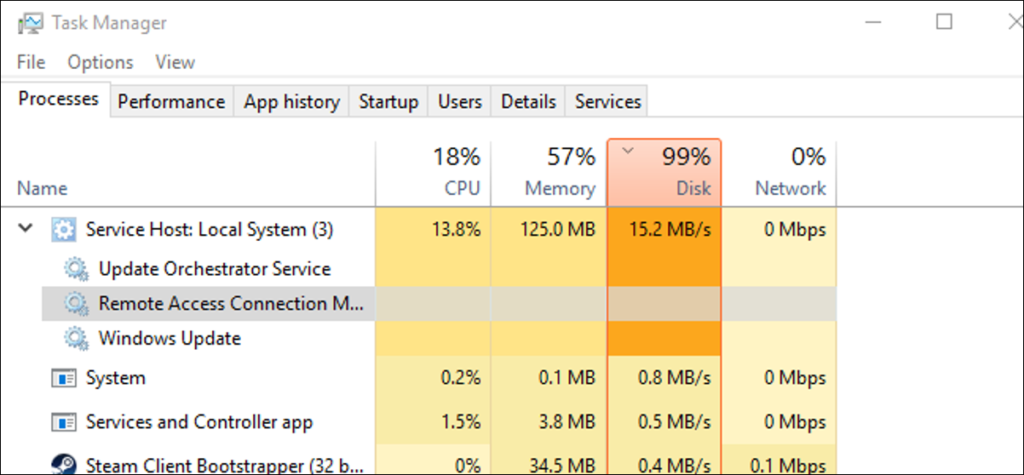
Task: Click the System process icon
Action: click(64, 378)
